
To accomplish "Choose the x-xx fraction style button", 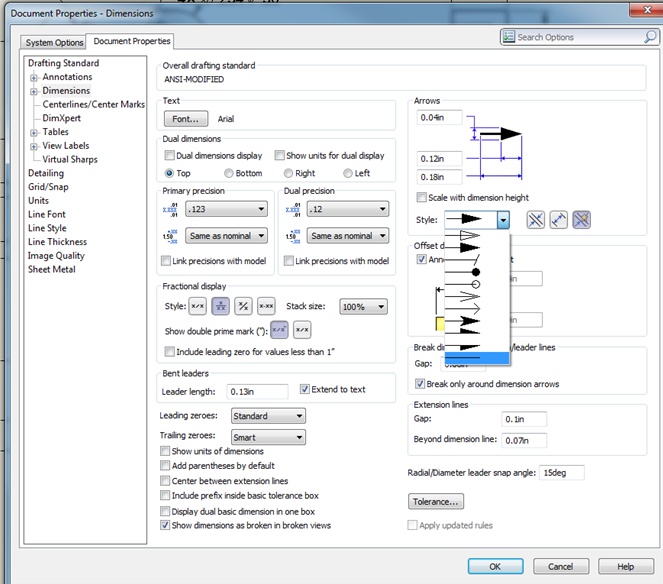I will tap(266, 306).
